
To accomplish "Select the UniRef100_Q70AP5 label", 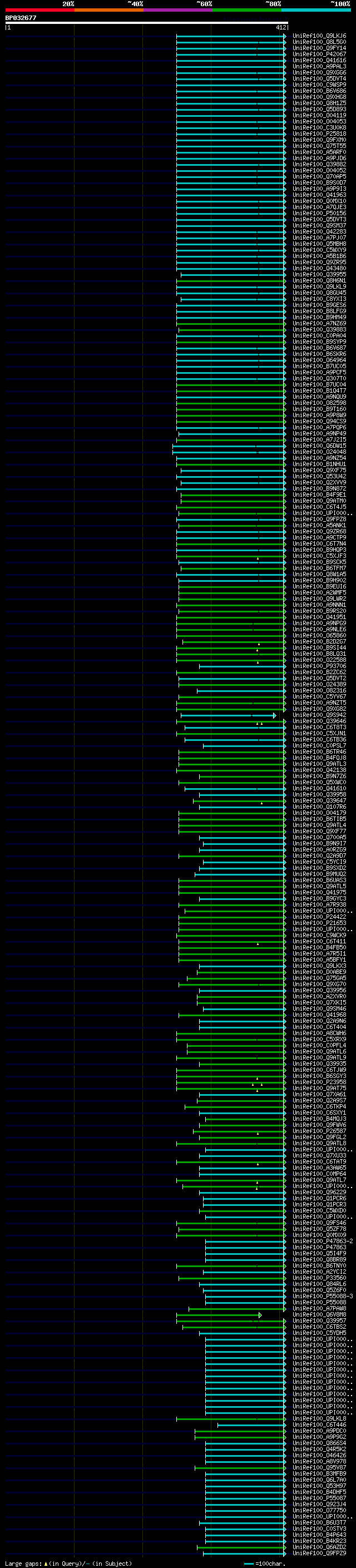I will (319, 176).
